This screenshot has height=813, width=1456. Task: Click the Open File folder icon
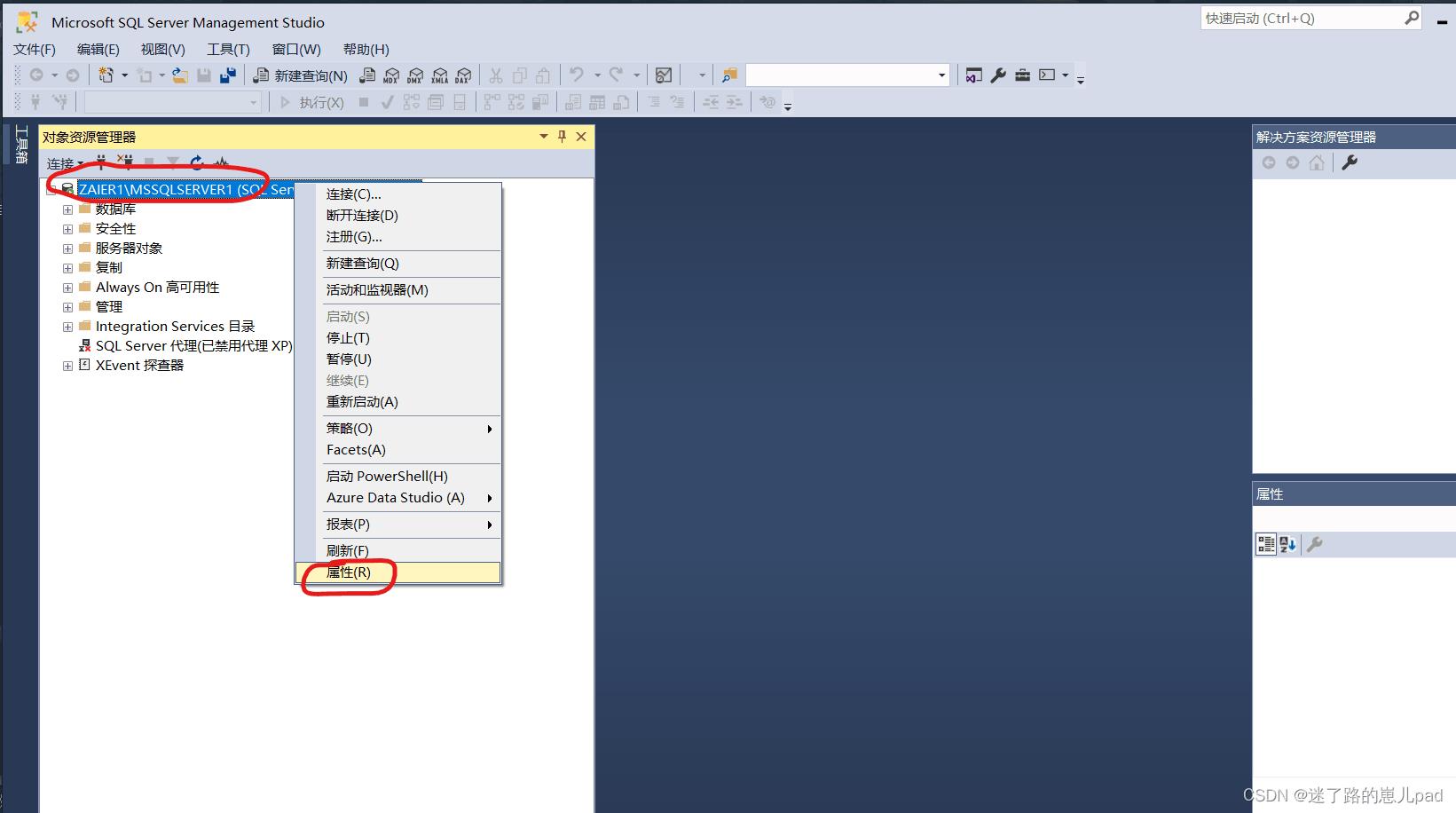pyautogui.click(x=179, y=76)
